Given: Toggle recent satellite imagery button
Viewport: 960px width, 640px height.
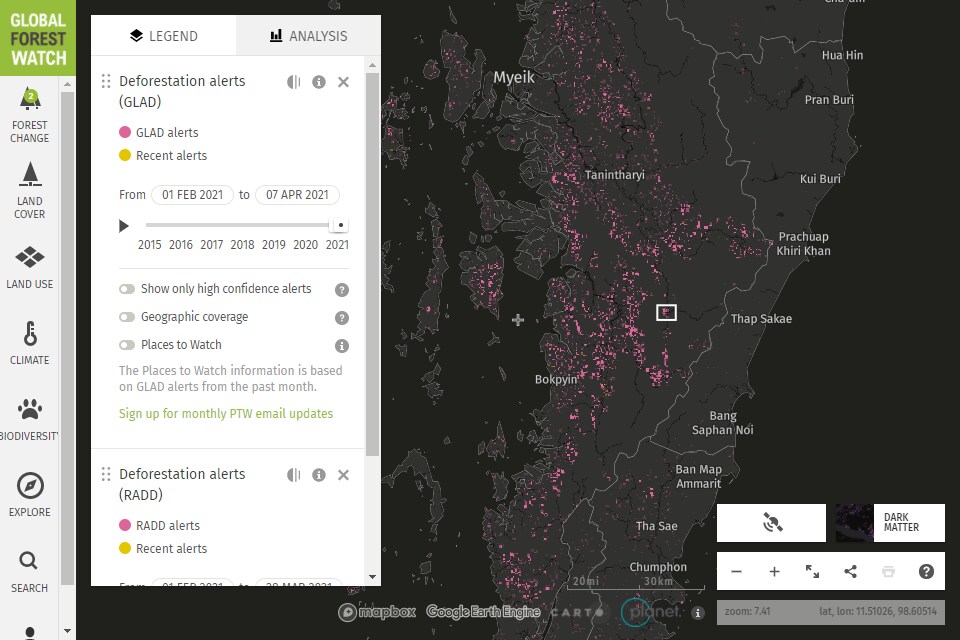Looking at the screenshot, I should point(771,522).
